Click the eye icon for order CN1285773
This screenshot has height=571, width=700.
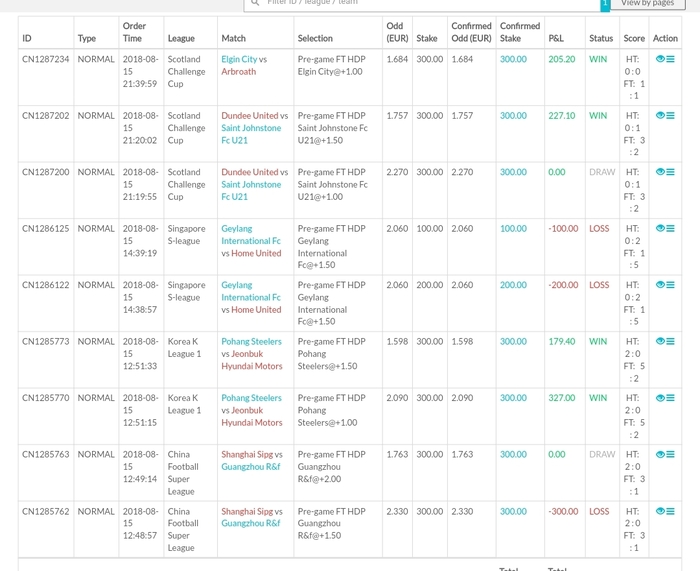[x=660, y=342]
